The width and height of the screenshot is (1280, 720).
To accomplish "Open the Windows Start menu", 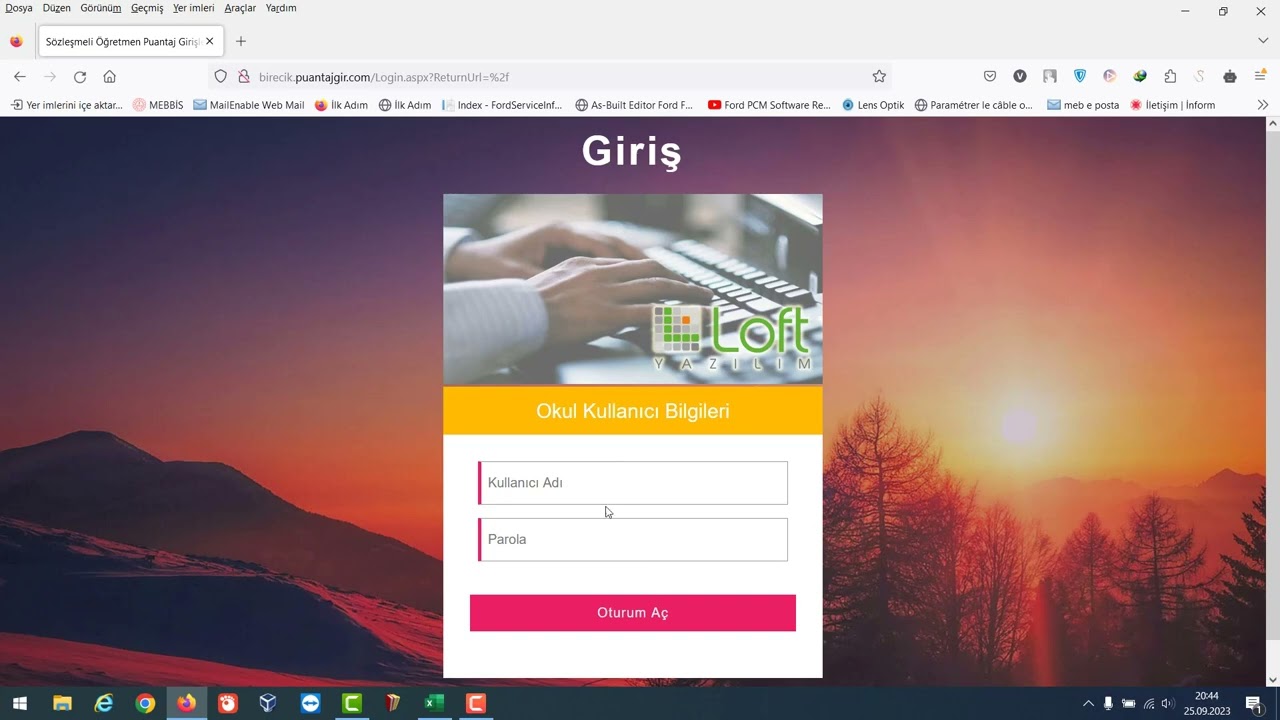I will [x=19, y=703].
